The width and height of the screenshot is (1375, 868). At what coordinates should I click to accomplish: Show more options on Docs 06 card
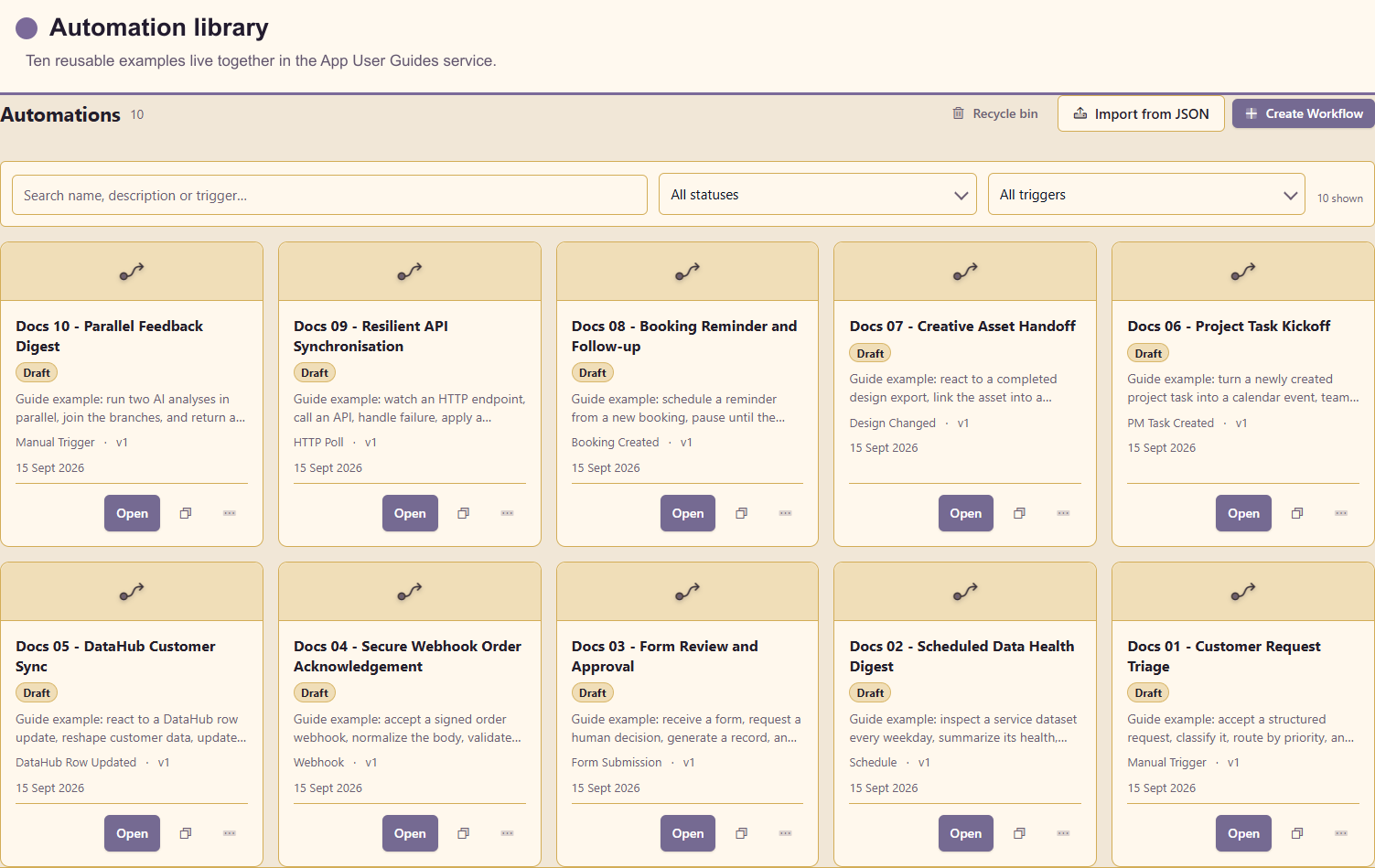click(x=1341, y=513)
